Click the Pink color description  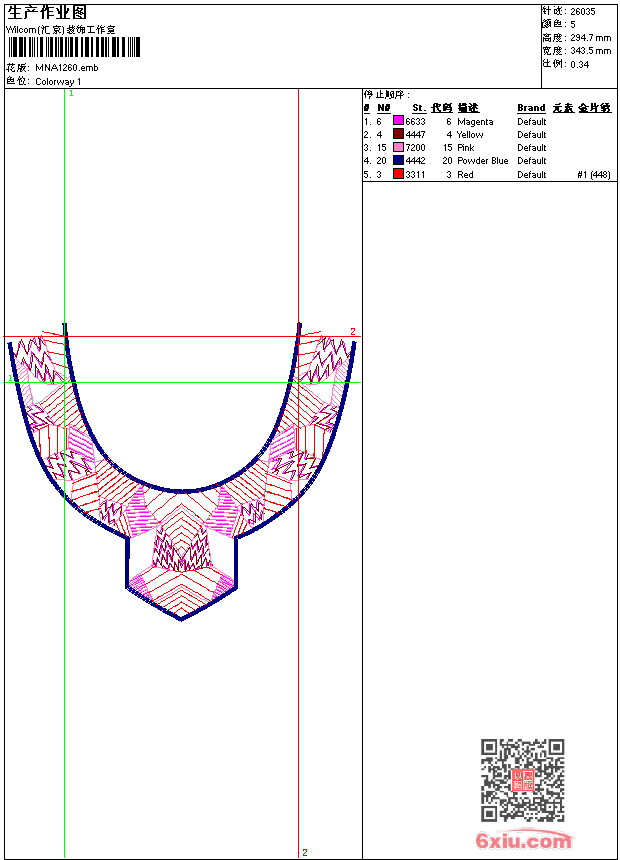[466, 148]
